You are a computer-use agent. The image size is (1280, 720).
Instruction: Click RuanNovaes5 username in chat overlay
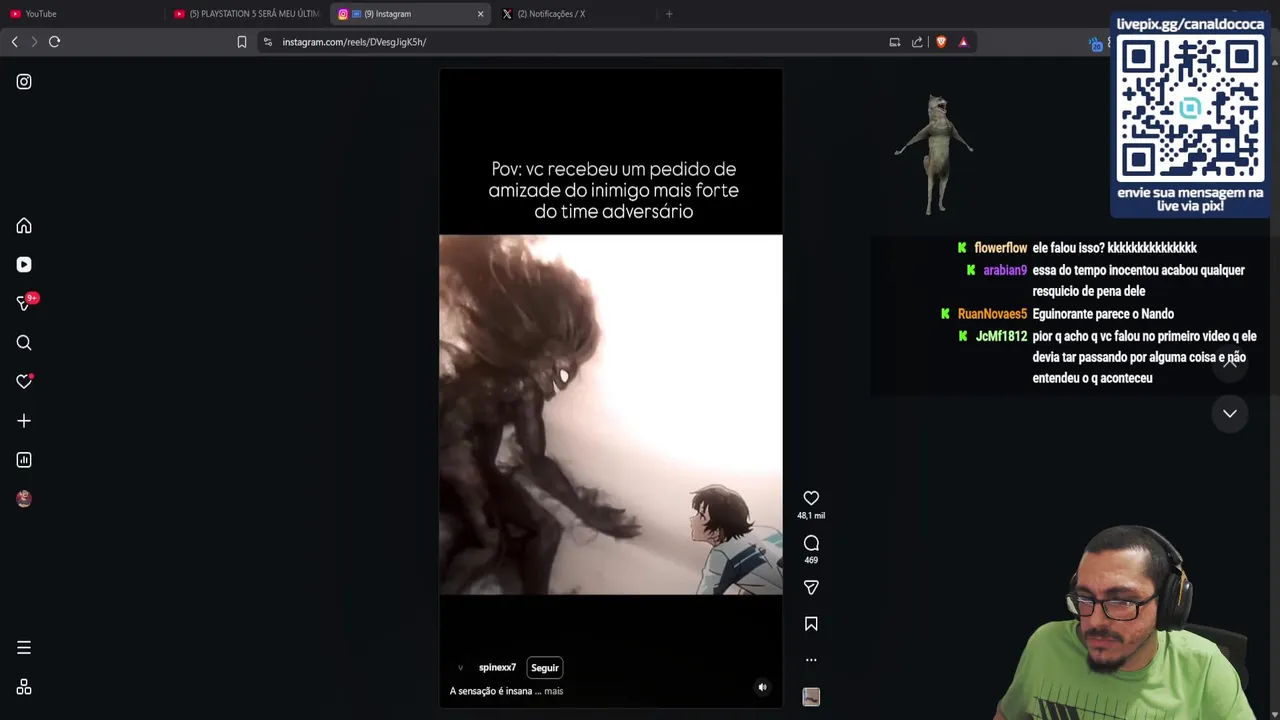(992, 314)
